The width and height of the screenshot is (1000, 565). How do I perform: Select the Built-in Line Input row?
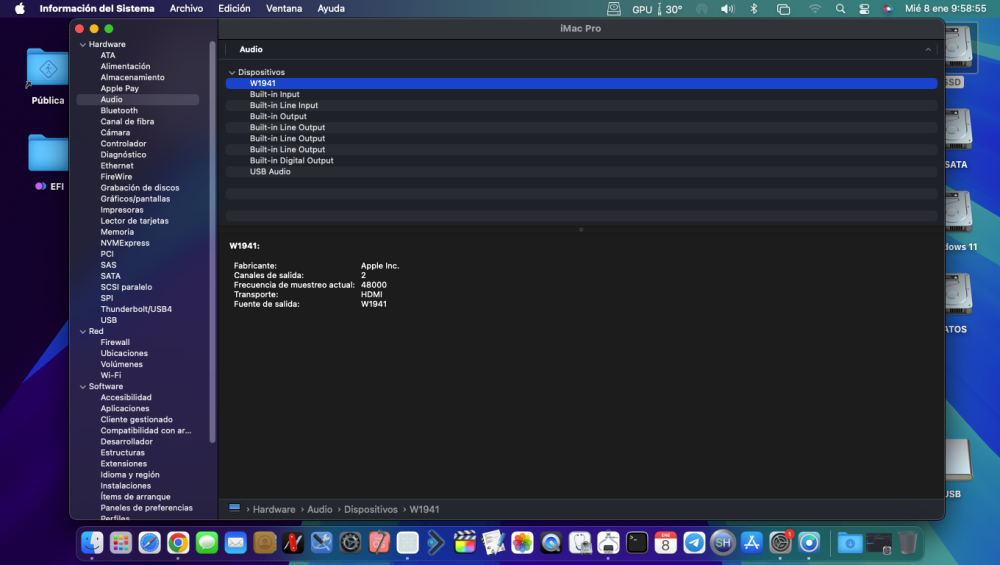click(581, 105)
